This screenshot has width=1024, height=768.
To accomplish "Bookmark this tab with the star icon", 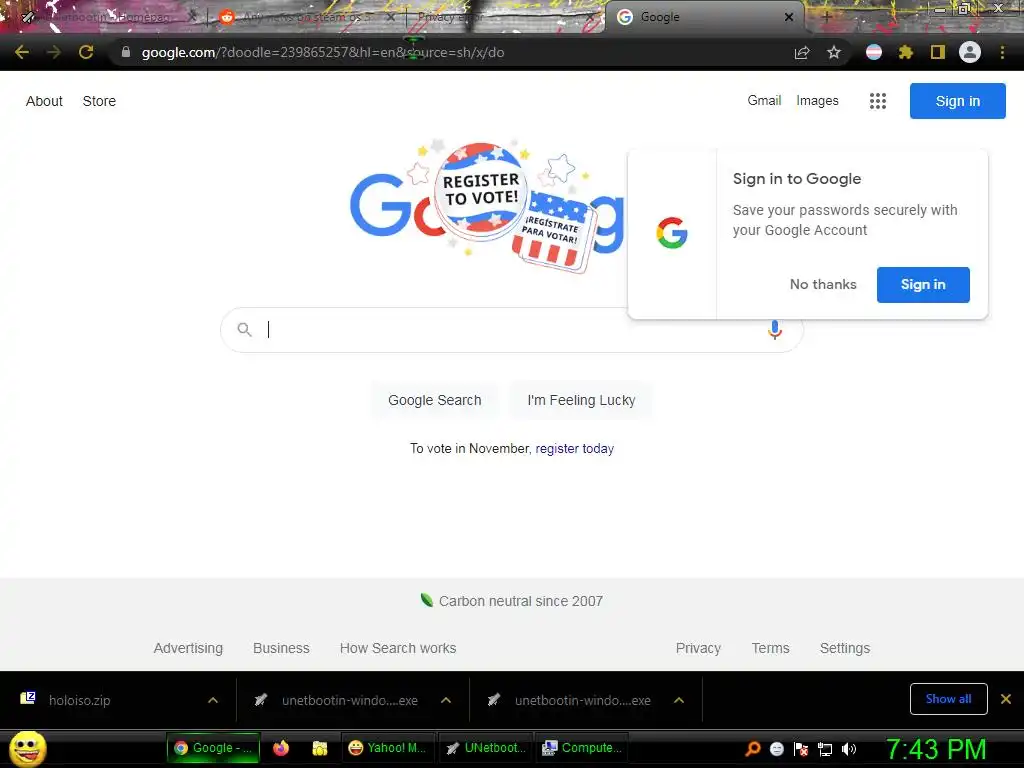I will tap(834, 52).
